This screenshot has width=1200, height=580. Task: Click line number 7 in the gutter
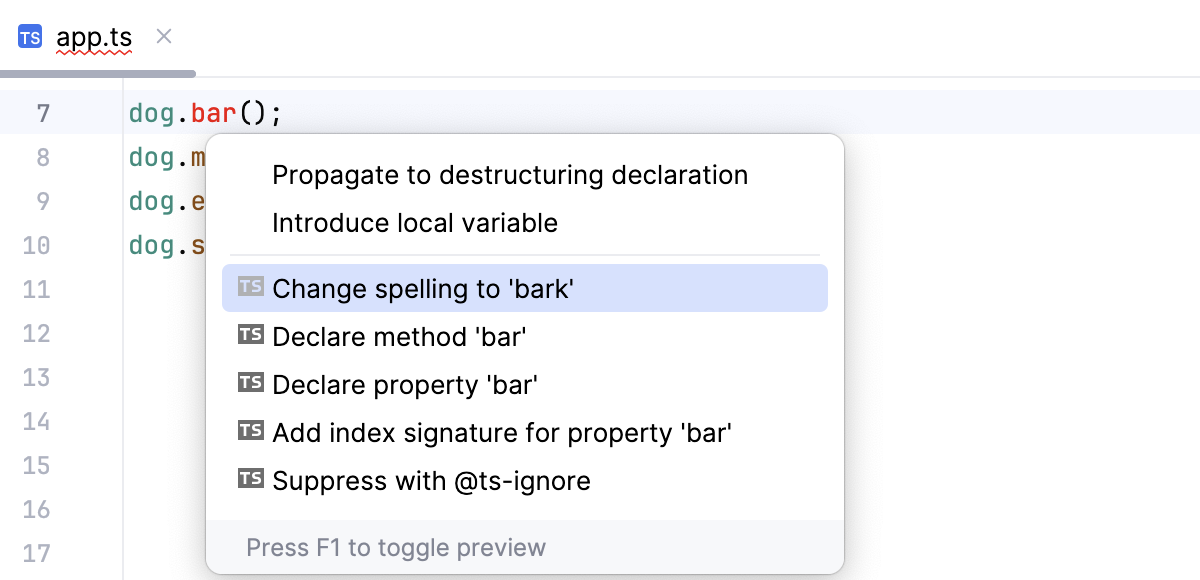click(43, 113)
